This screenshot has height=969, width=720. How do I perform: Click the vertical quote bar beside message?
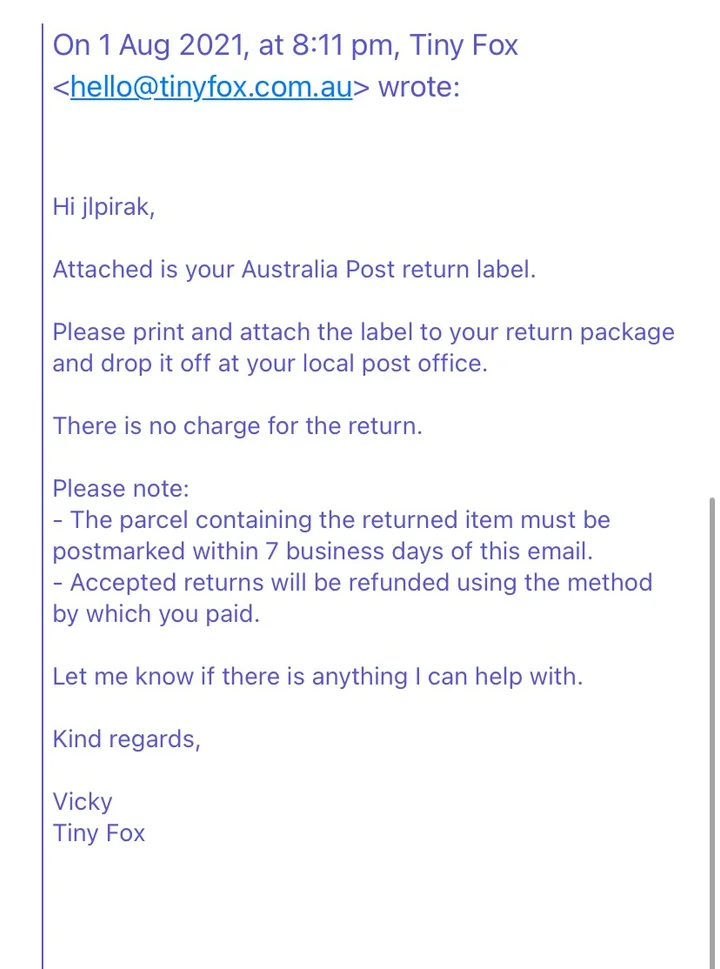tap(43, 496)
